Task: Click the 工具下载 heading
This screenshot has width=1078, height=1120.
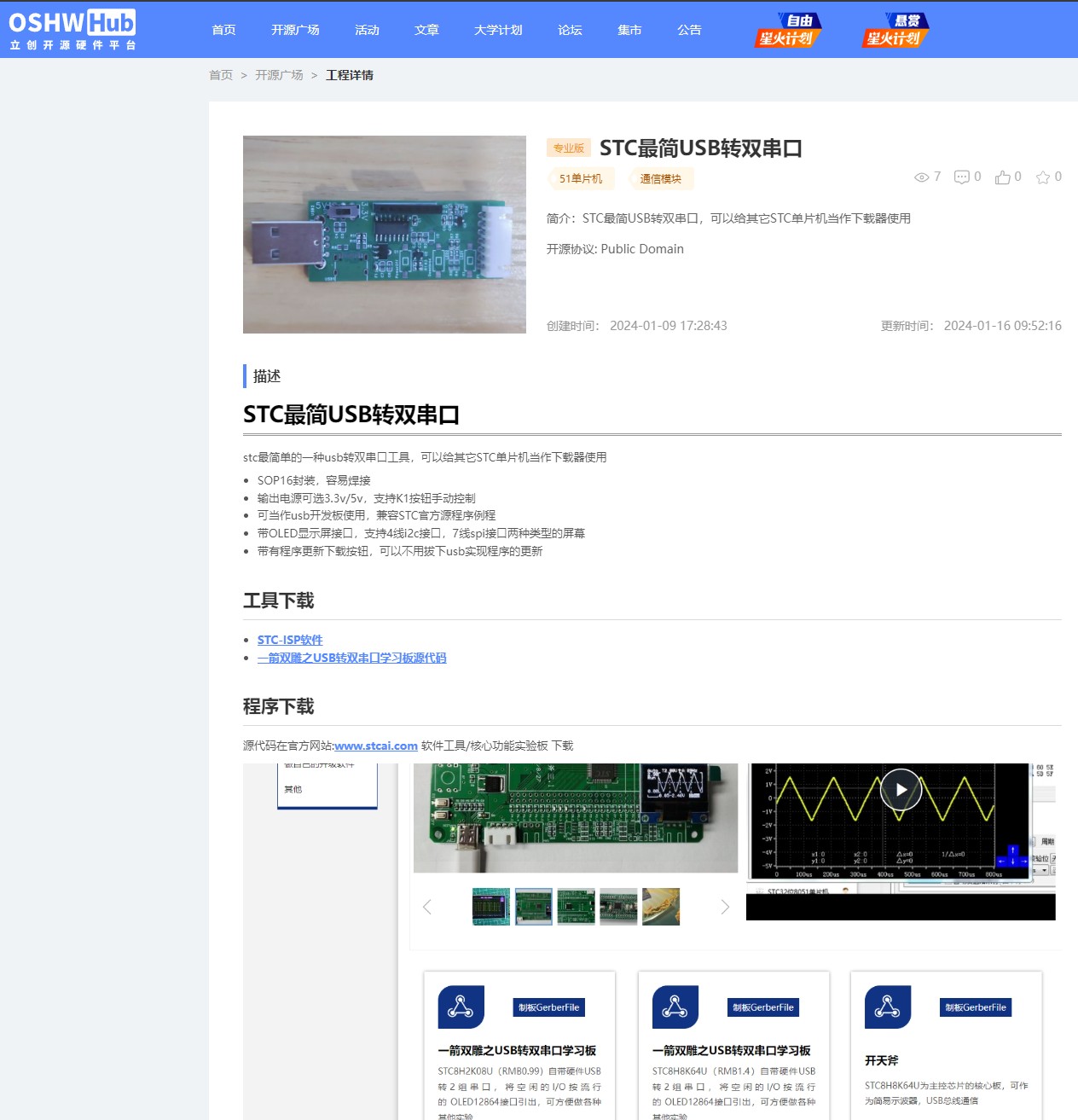Action: tap(279, 601)
